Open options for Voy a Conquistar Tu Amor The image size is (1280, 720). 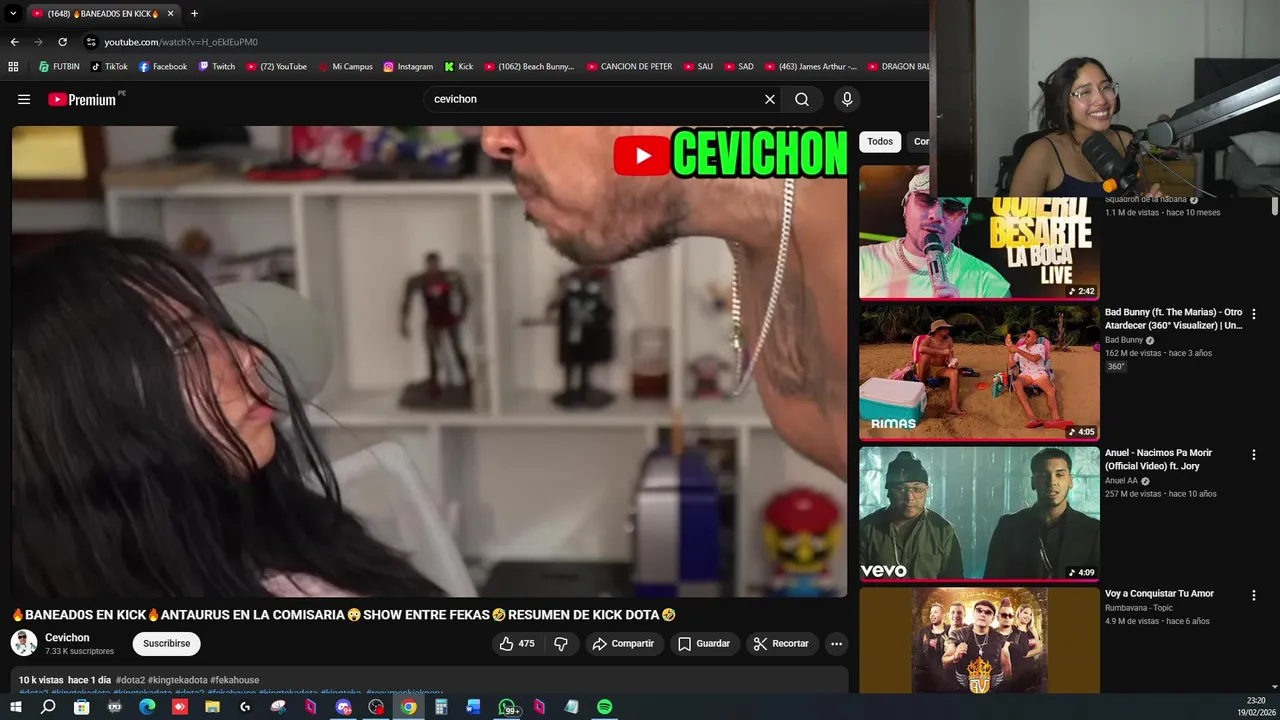[1254, 595]
